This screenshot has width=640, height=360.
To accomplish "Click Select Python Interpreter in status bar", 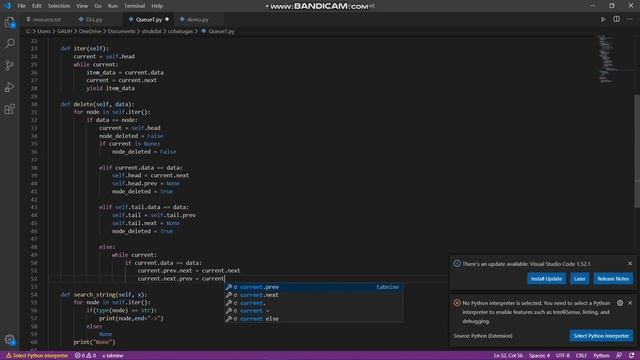I will (37, 356).
